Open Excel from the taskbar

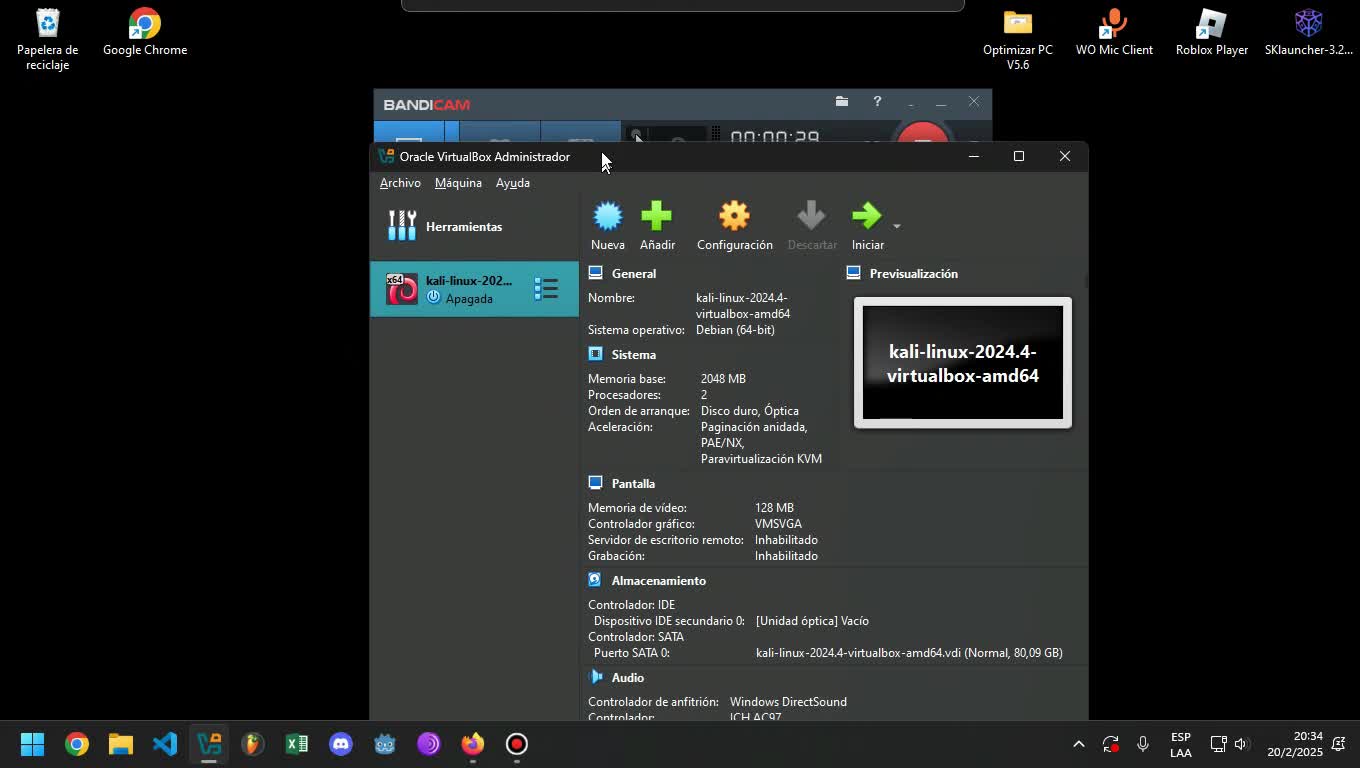pos(297,744)
